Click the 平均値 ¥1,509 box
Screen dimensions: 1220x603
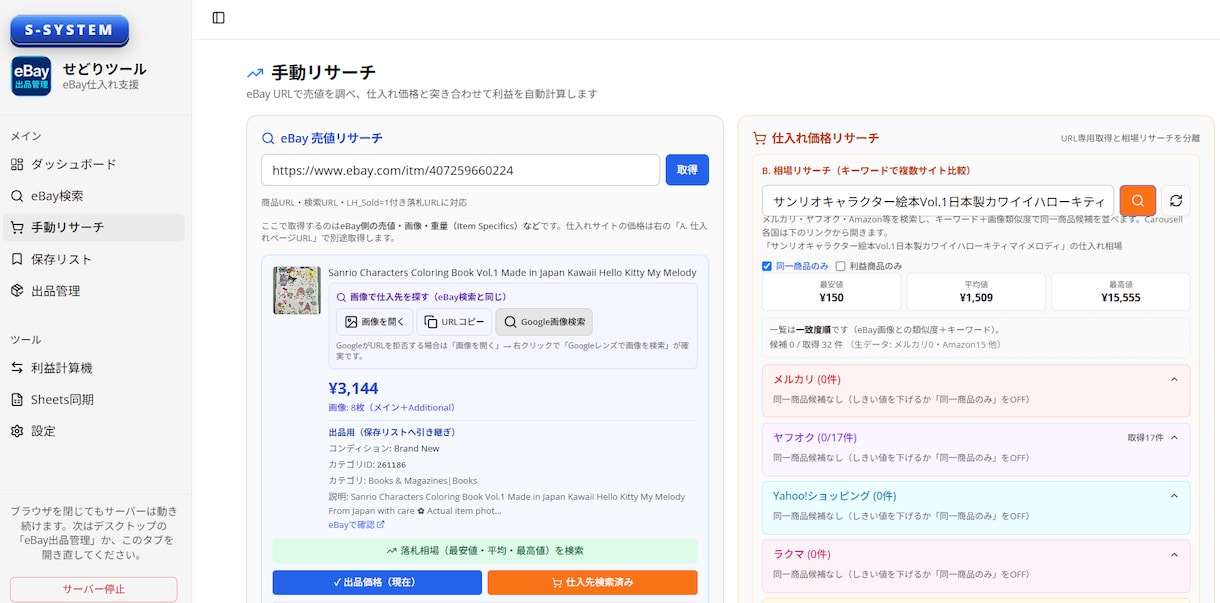976,292
